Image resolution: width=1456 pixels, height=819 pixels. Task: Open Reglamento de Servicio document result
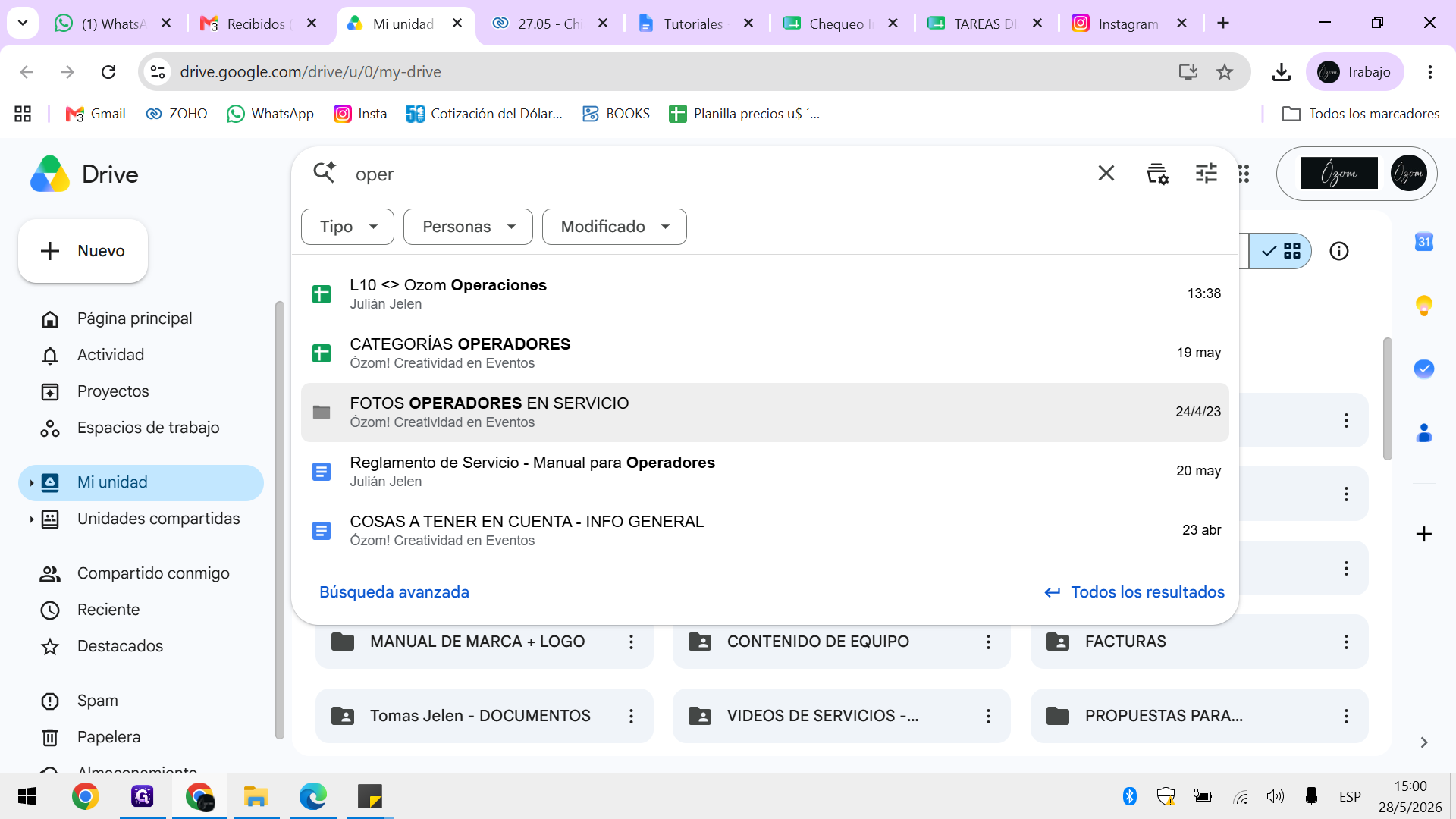click(x=765, y=471)
